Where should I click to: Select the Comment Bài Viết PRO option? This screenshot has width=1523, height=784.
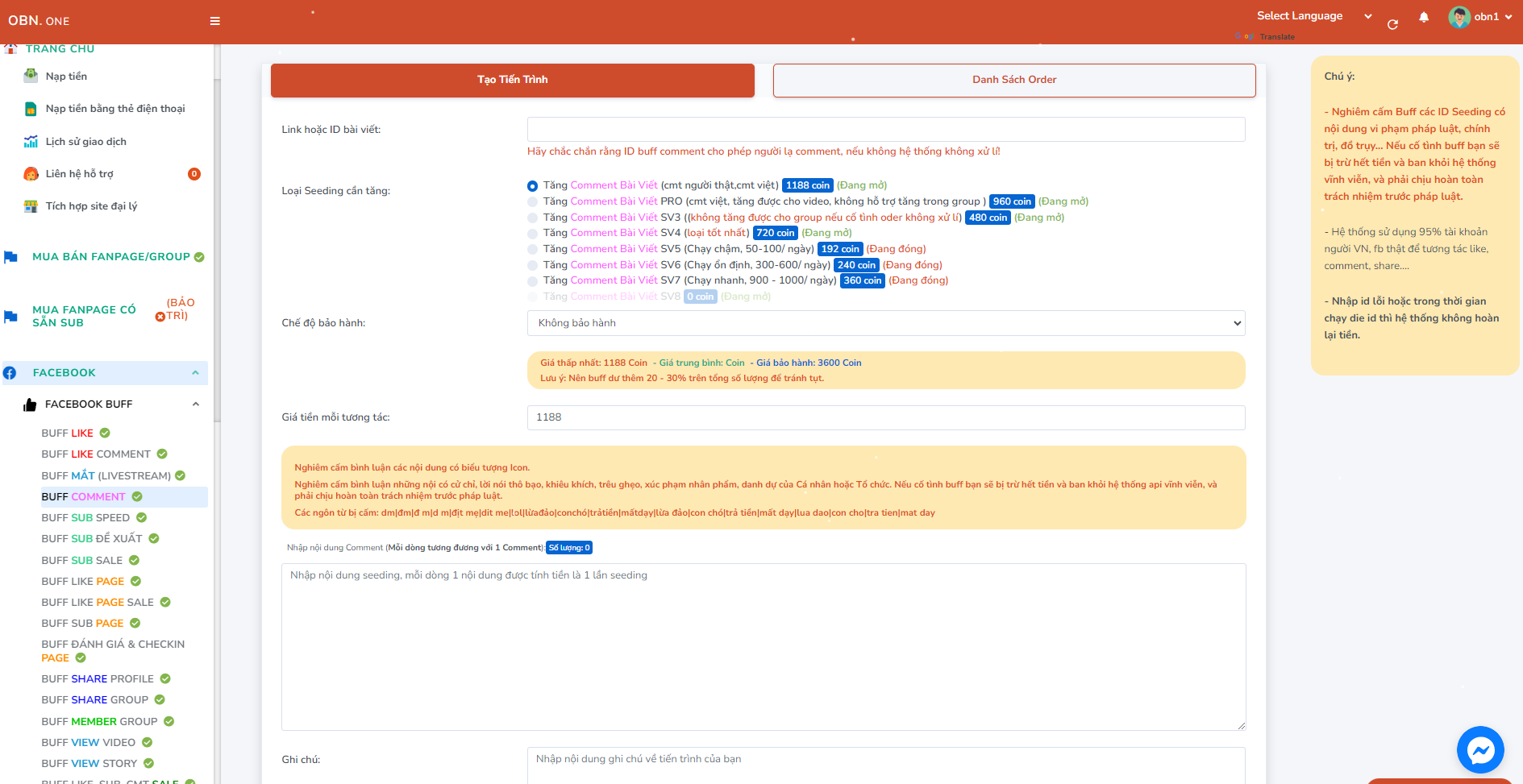pyautogui.click(x=532, y=202)
